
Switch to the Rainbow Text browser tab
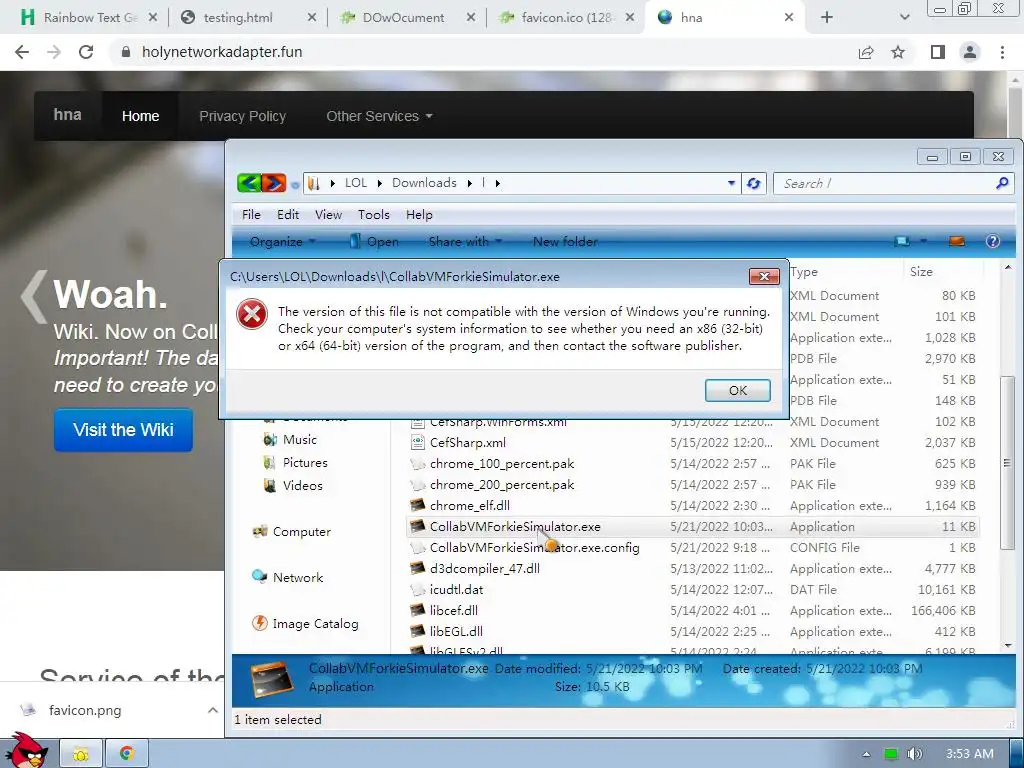(89, 18)
